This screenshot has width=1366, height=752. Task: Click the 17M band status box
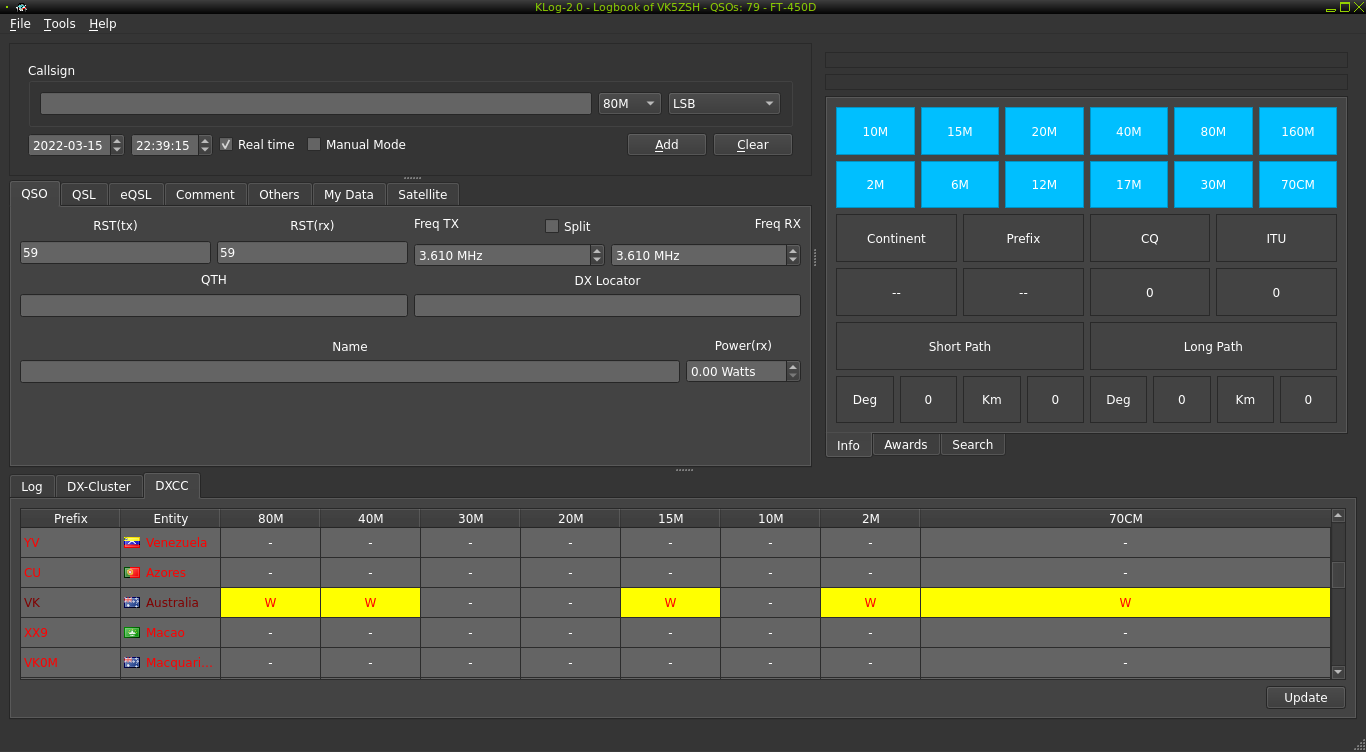[1129, 185]
